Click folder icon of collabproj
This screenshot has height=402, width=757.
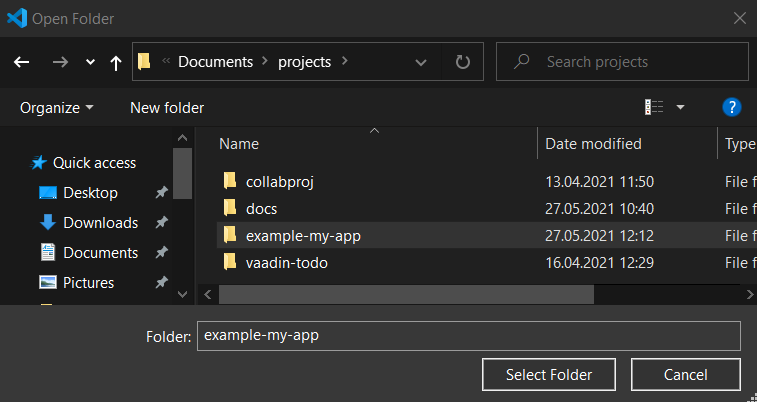(230, 181)
